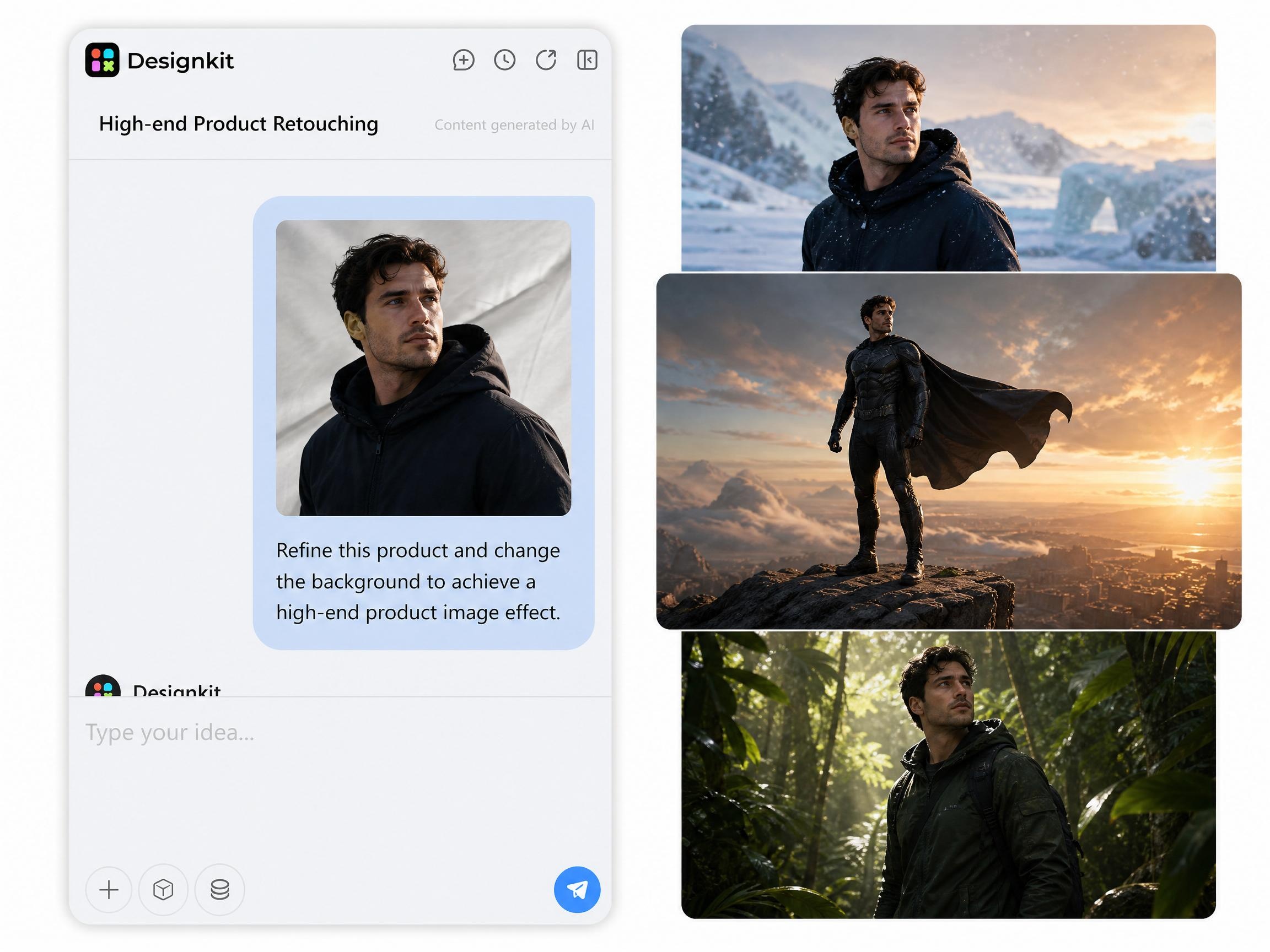Click the share/refresh arrow icon
Image resolution: width=1270 pixels, height=952 pixels.
point(546,59)
